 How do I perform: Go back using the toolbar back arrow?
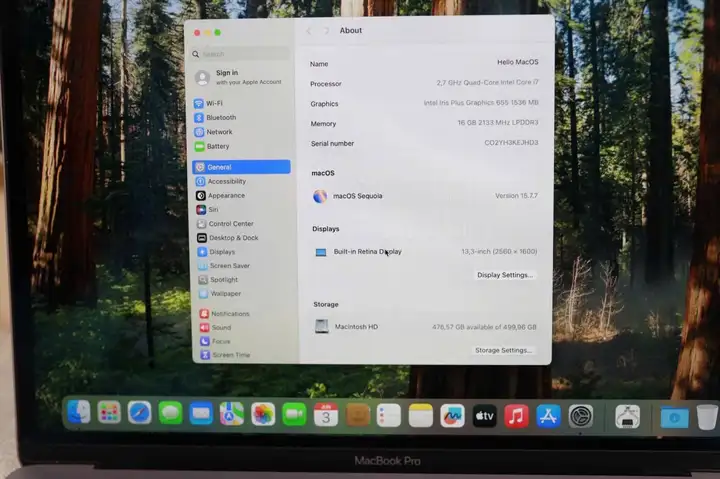(309, 31)
